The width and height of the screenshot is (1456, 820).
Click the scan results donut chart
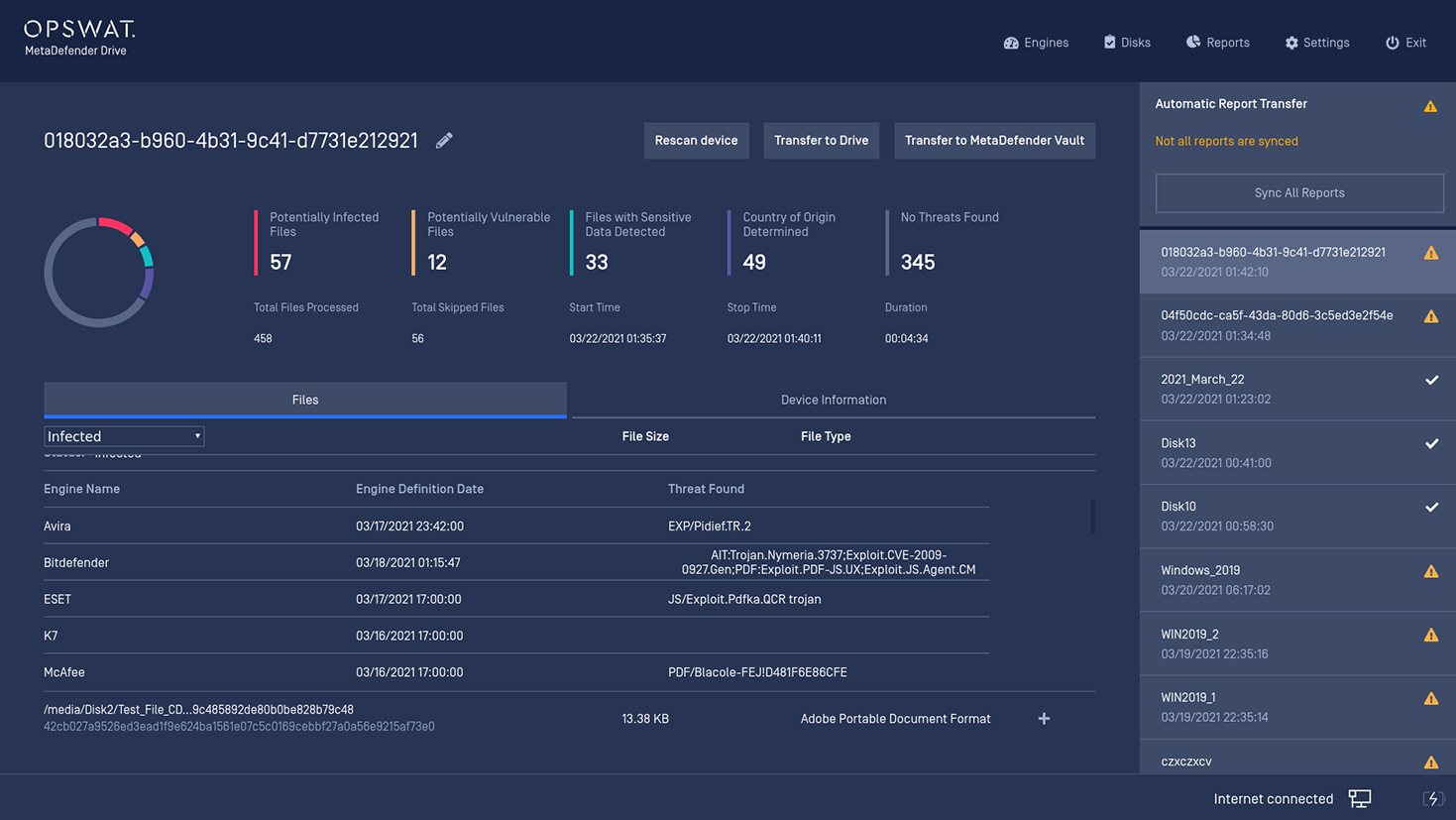(99, 273)
